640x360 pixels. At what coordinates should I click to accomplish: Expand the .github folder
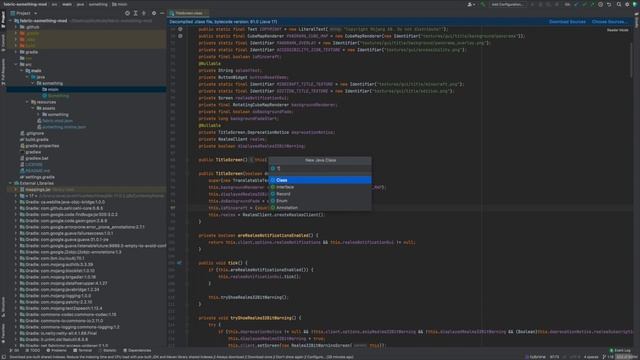click(16, 27)
